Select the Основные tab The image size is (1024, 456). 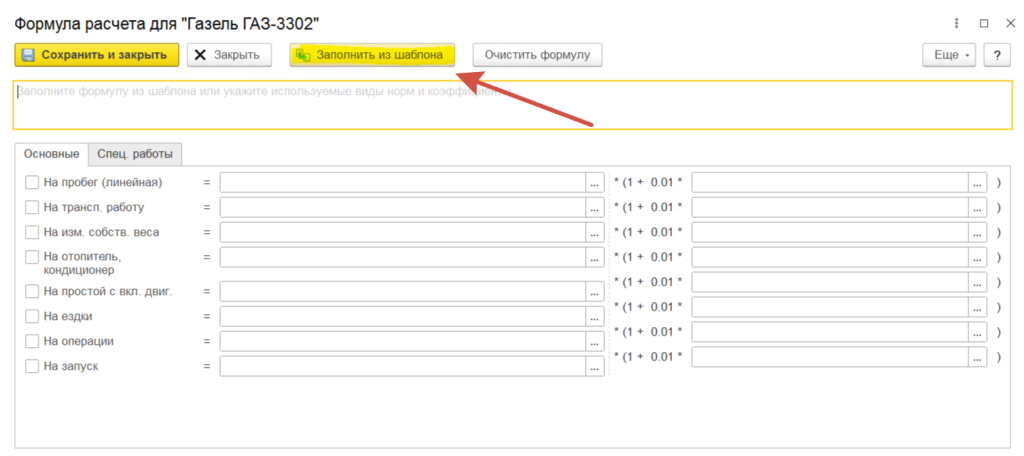(51, 154)
